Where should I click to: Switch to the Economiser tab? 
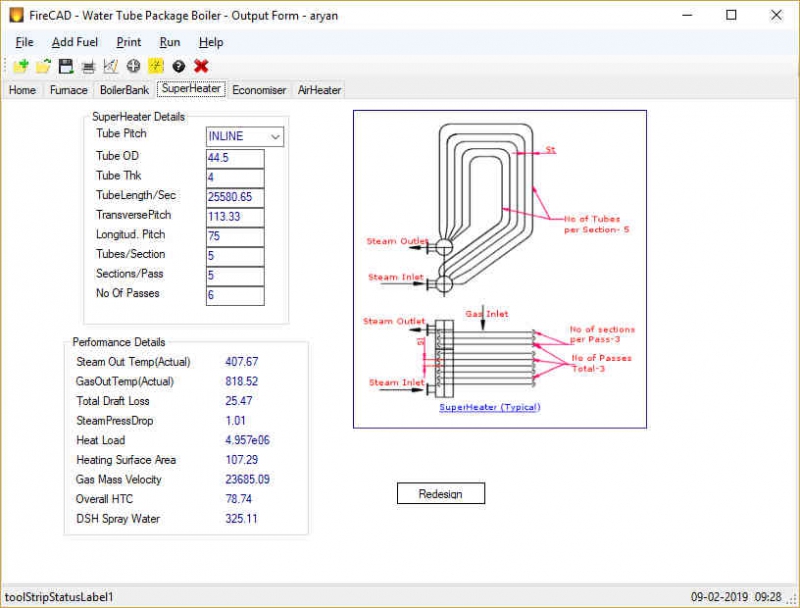259,89
